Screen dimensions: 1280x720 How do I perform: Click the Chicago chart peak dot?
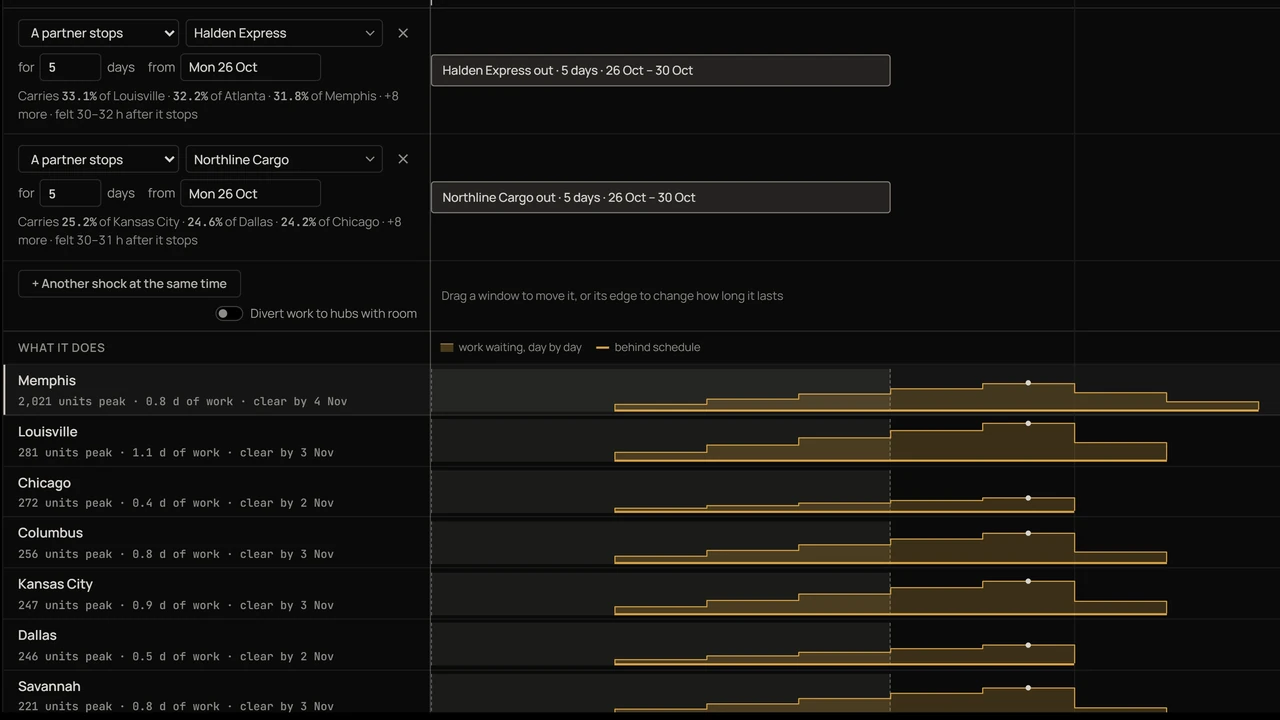1028,498
